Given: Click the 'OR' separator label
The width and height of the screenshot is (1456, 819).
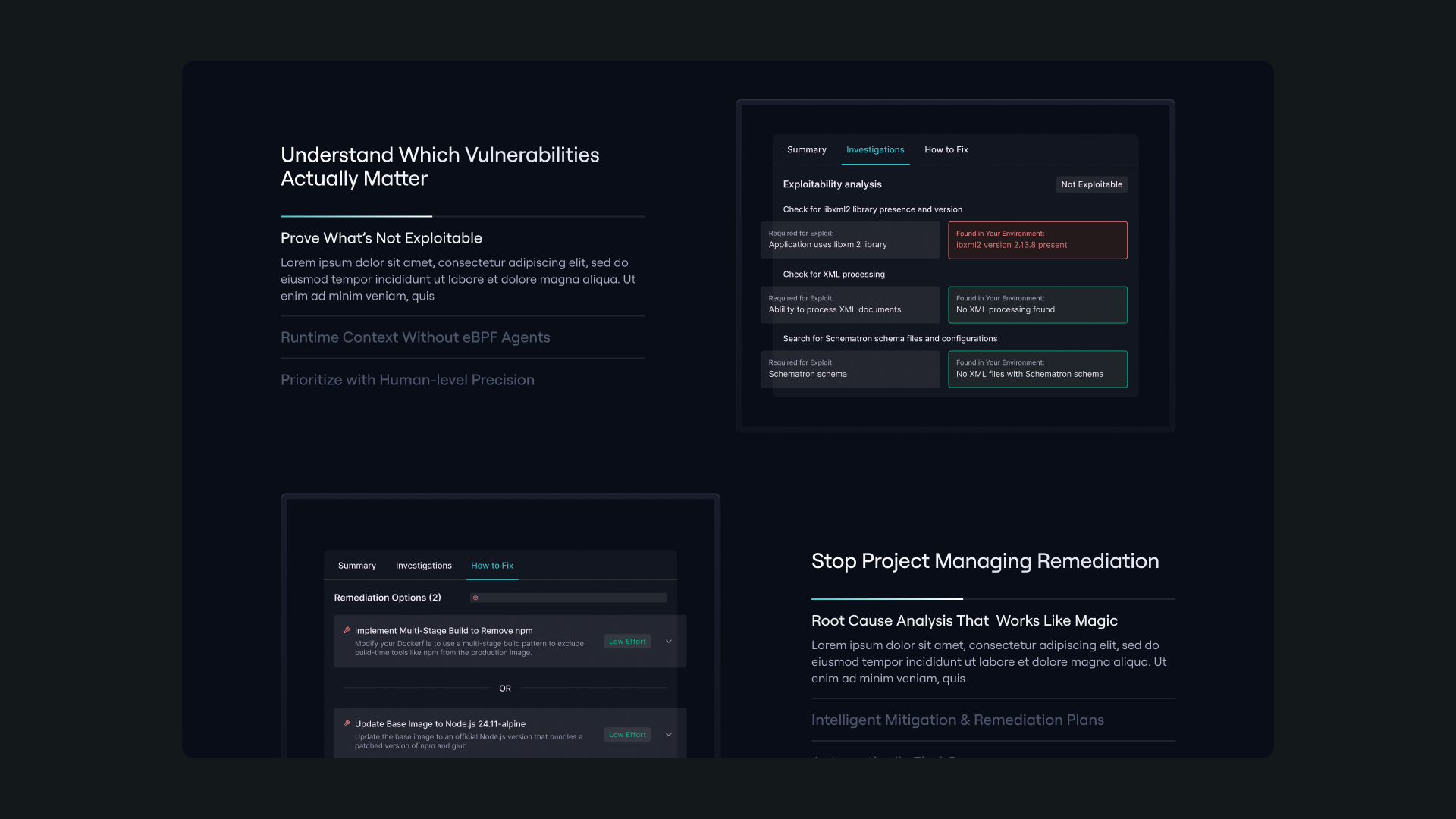Looking at the screenshot, I should click(505, 689).
